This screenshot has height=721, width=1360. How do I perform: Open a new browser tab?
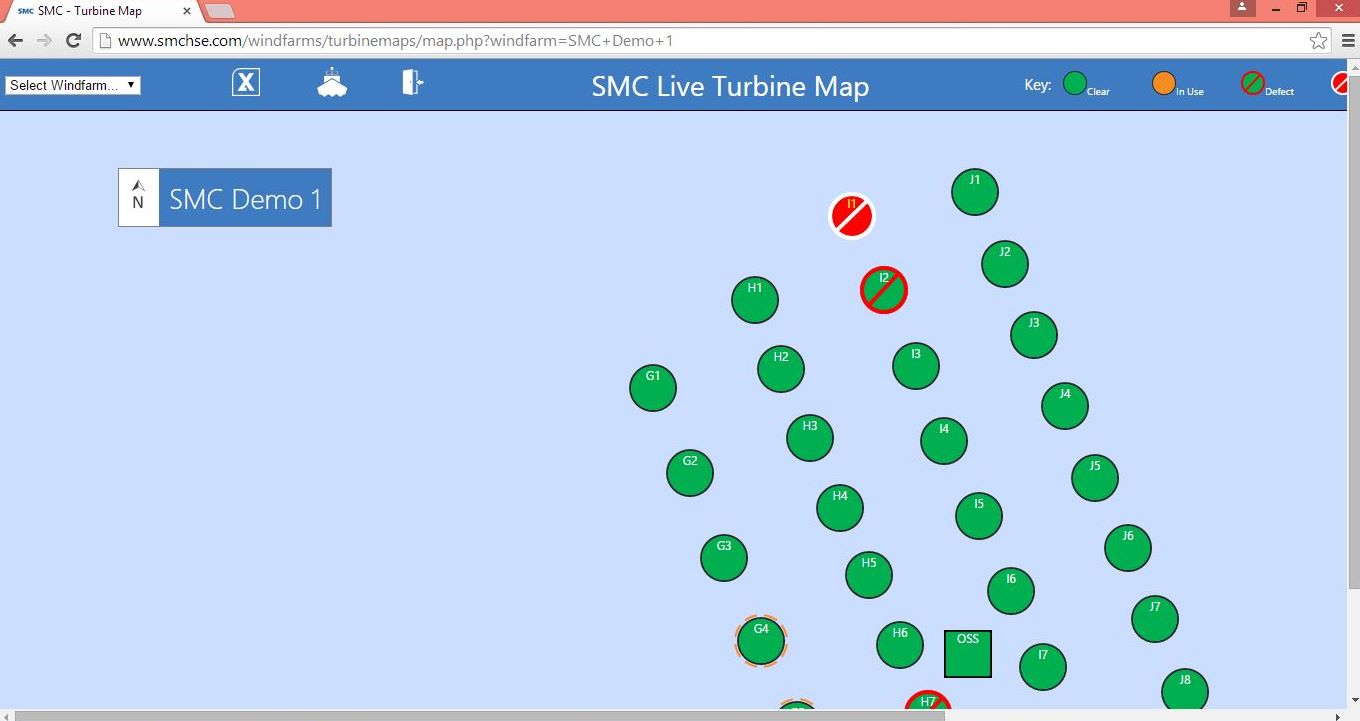pyautogui.click(x=220, y=11)
